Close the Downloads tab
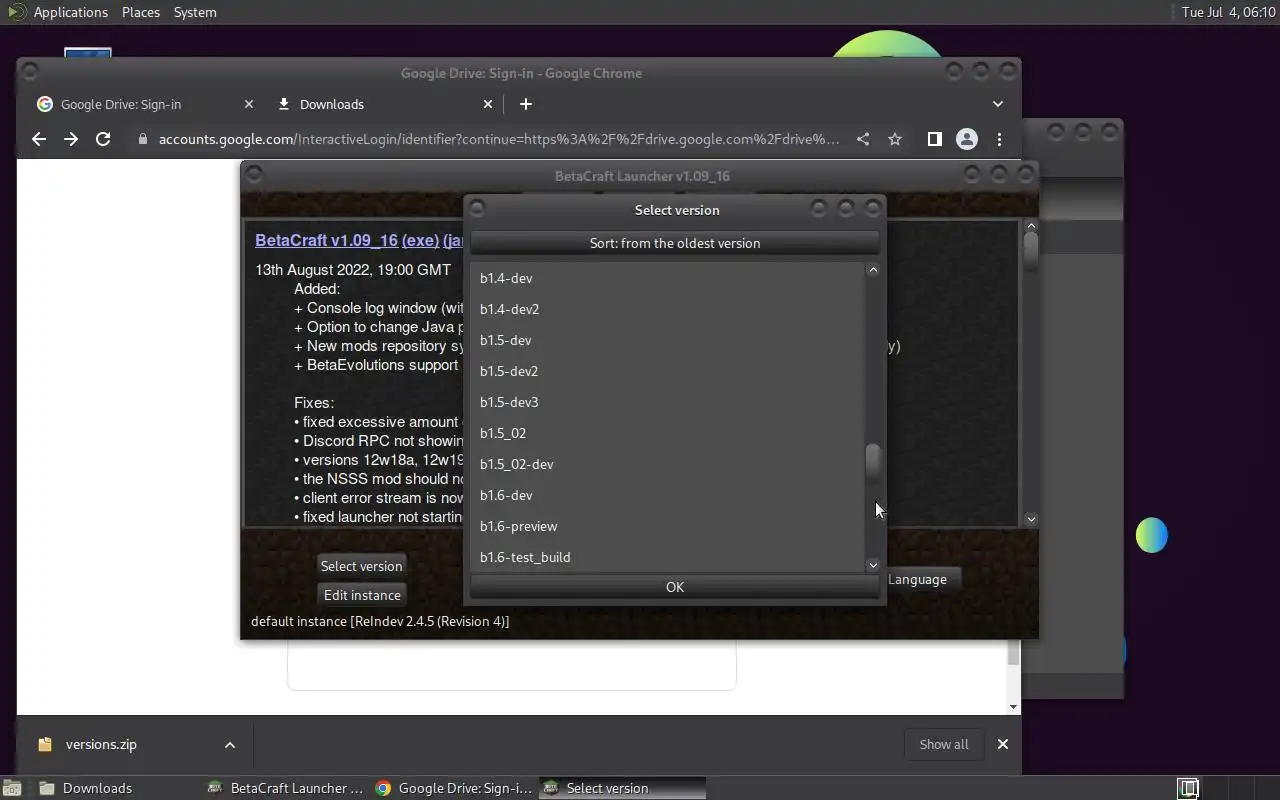Screen dimensions: 1280x800 [x=488, y=104]
